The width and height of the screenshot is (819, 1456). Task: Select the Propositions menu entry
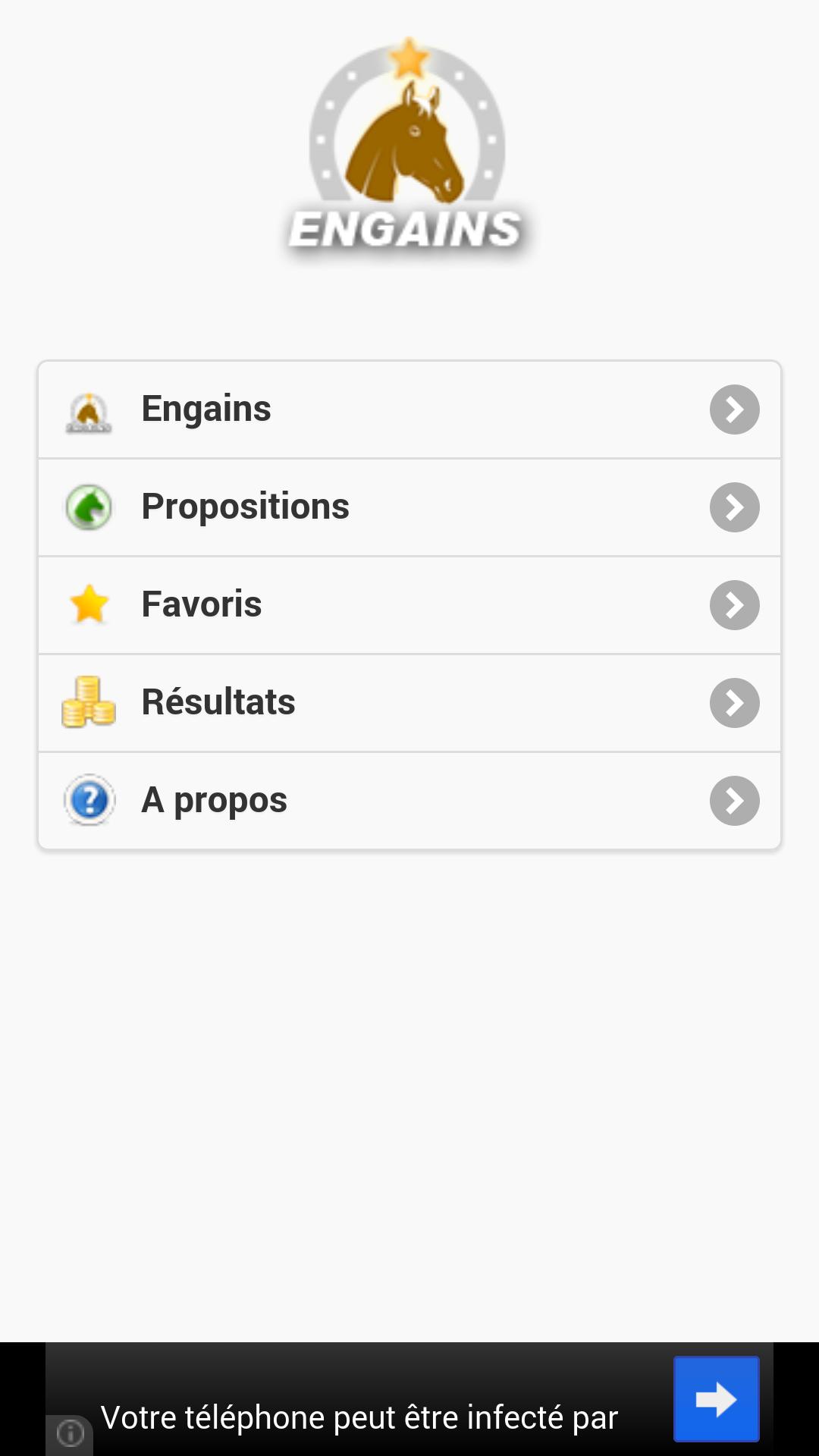point(245,507)
